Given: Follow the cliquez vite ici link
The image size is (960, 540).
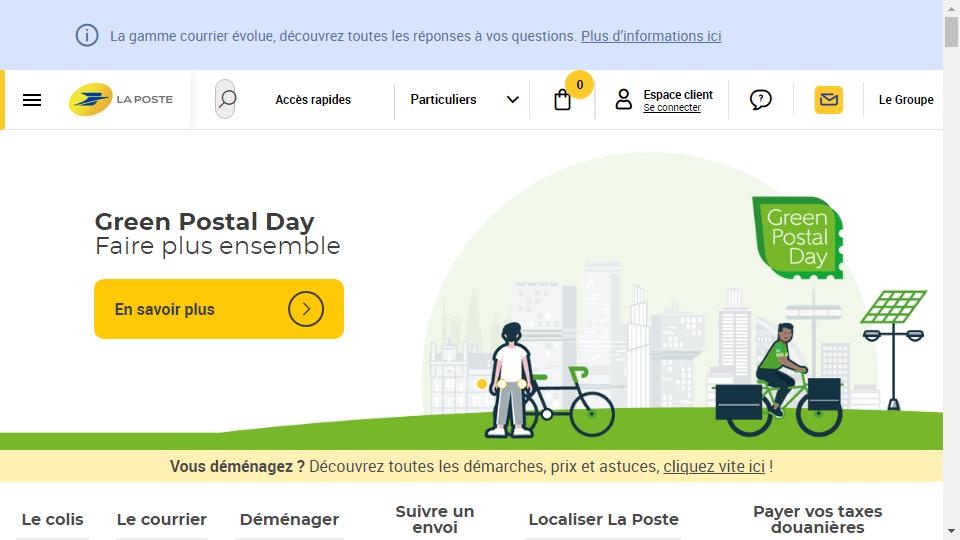Looking at the screenshot, I should [714, 467].
